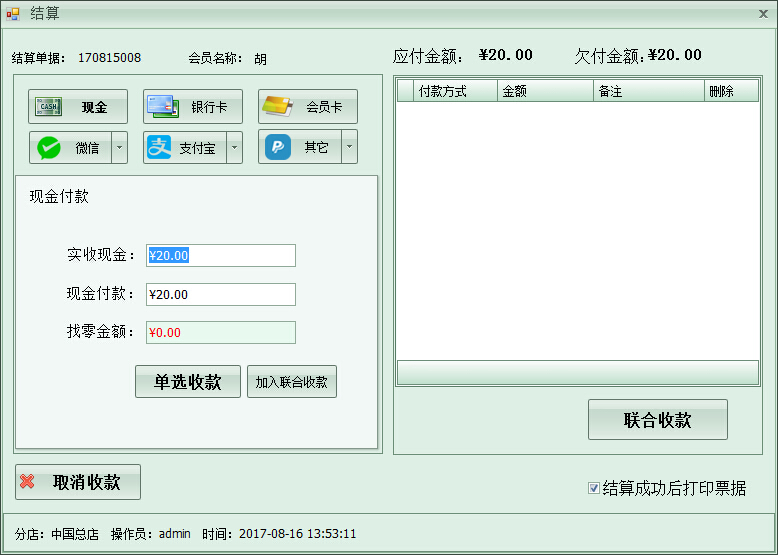This screenshot has height=555, width=778.
Task: Expand the other (其它) payment dropdown arrow
Action: click(x=349, y=148)
